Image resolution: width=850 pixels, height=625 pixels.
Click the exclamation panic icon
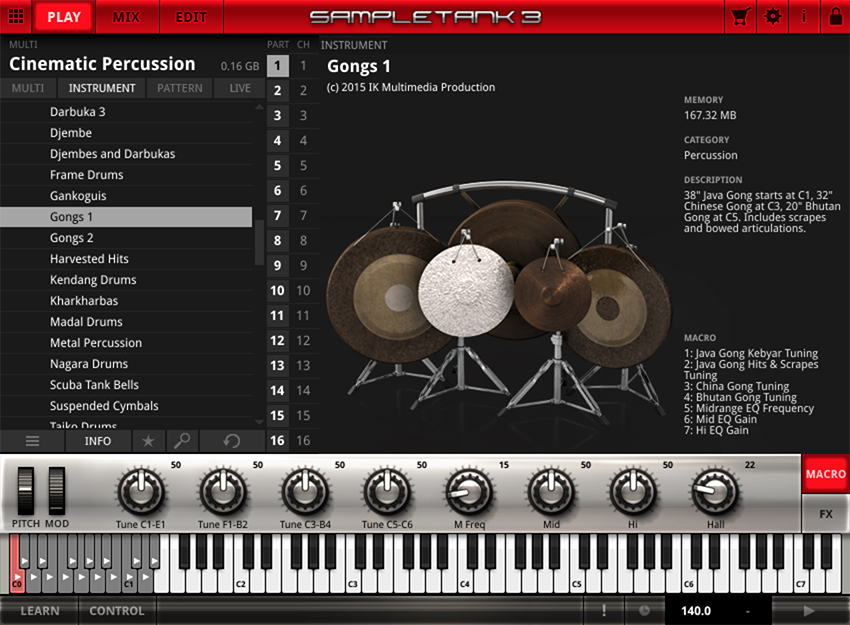pos(603,610)
